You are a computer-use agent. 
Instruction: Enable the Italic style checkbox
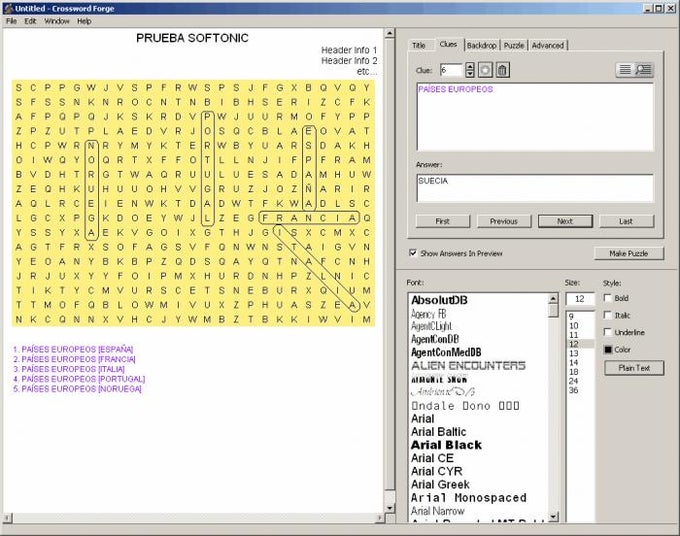click(608, 315)
